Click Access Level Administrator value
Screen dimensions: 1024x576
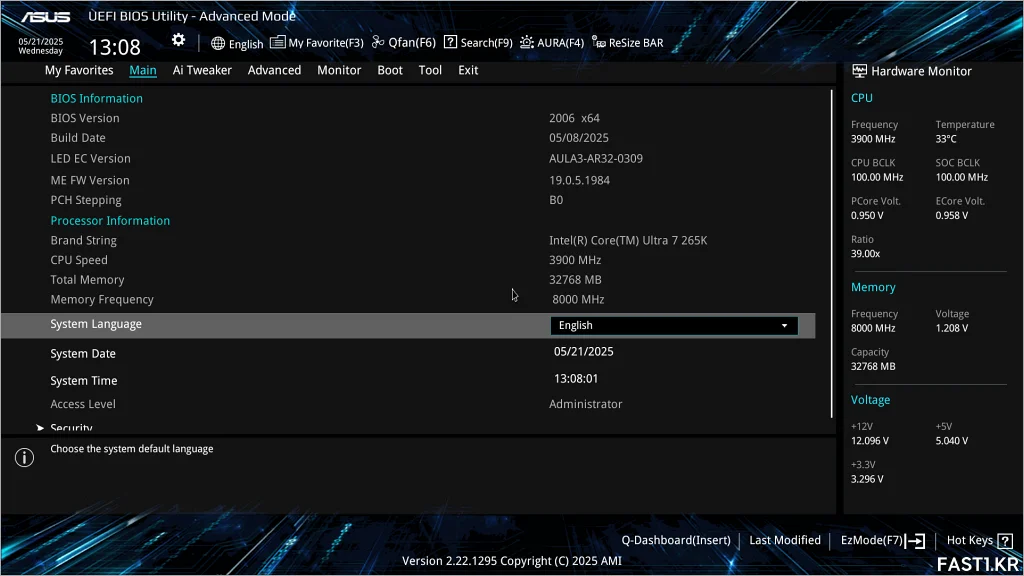[586, 404]
